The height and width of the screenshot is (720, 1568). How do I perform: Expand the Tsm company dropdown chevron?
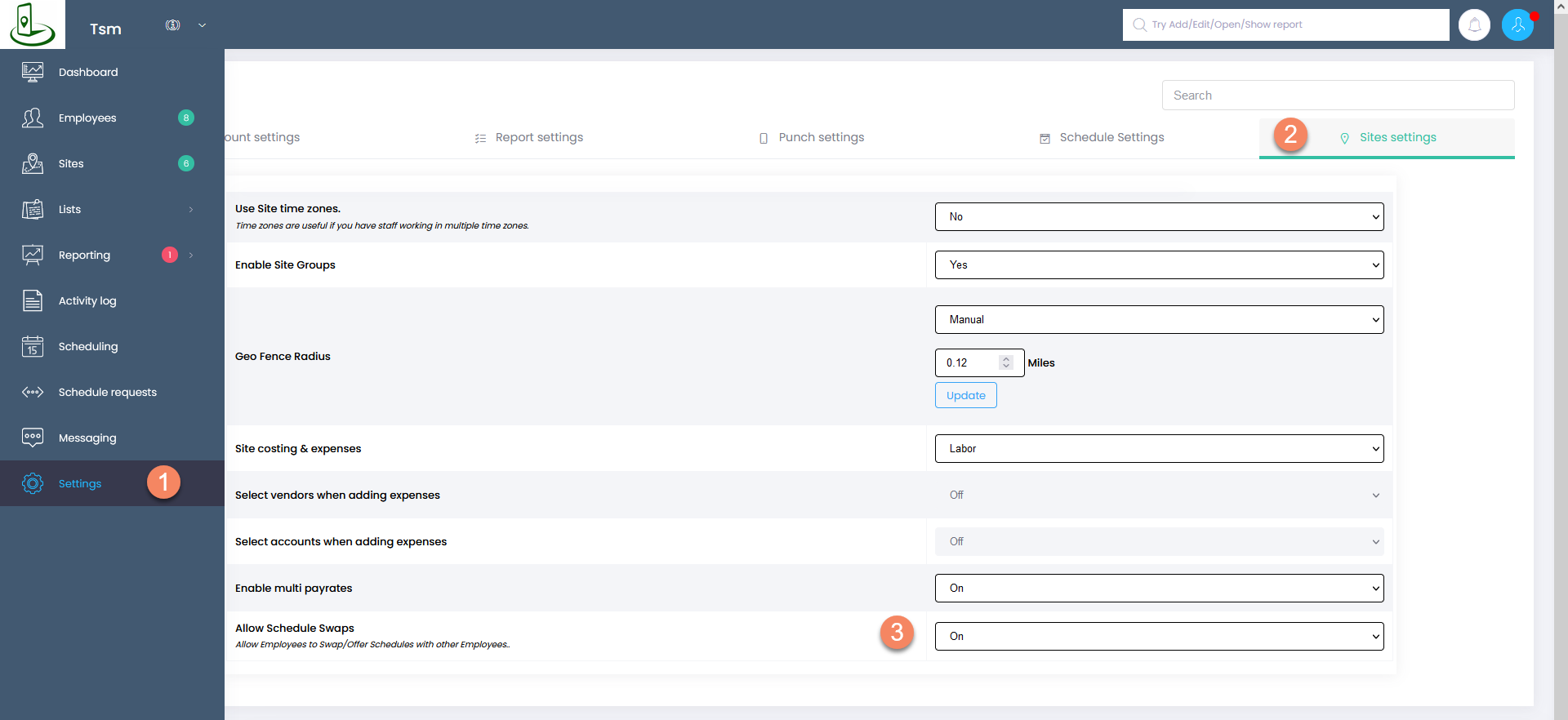202,25
